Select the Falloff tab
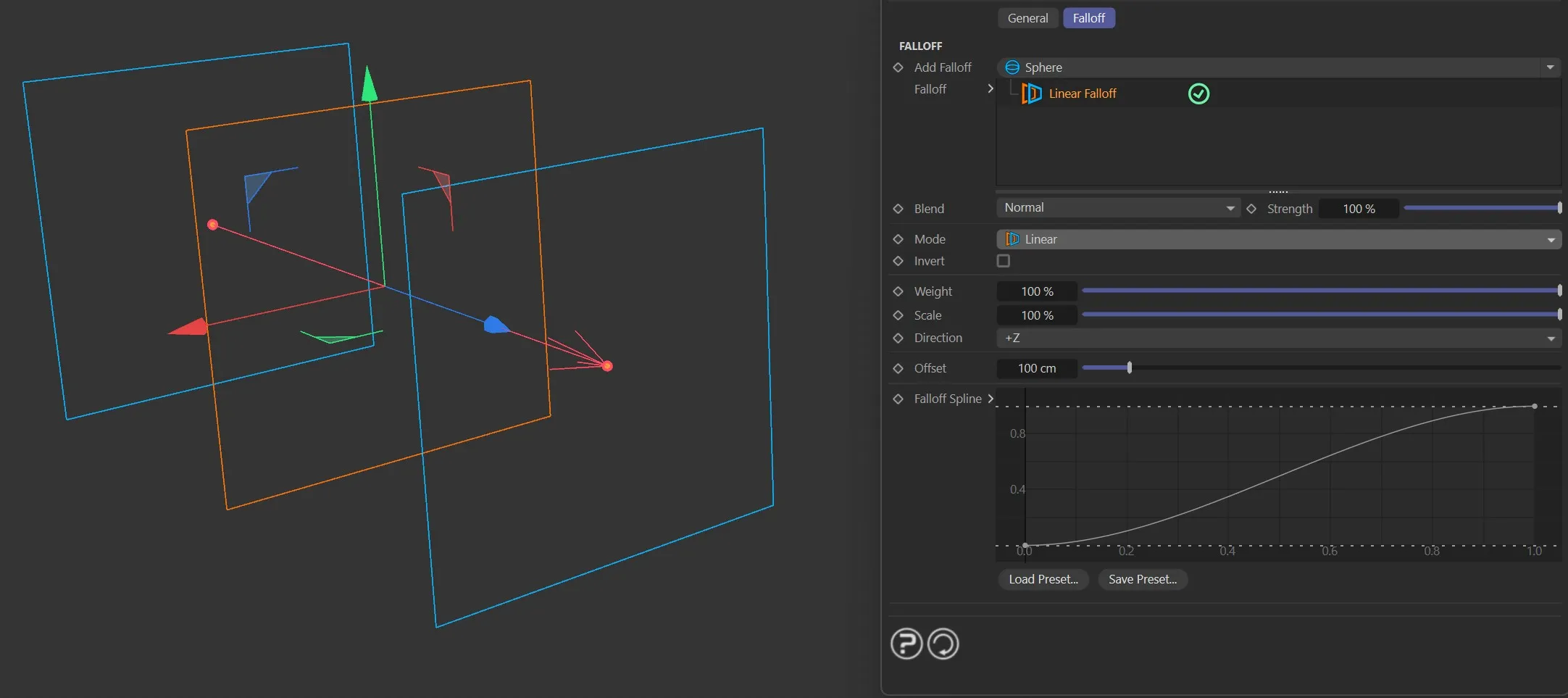The width and height of the screenshot is (1568, 698). click(1088, 18)
